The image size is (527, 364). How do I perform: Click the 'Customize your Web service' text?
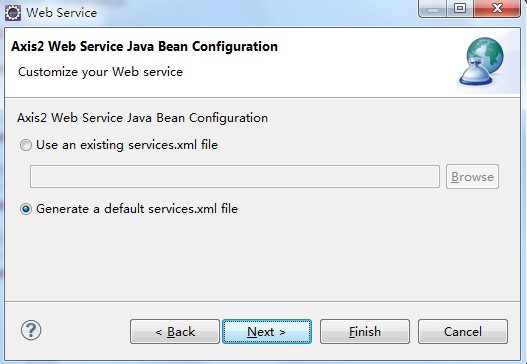pyautogui.click(x=100, y=72)
